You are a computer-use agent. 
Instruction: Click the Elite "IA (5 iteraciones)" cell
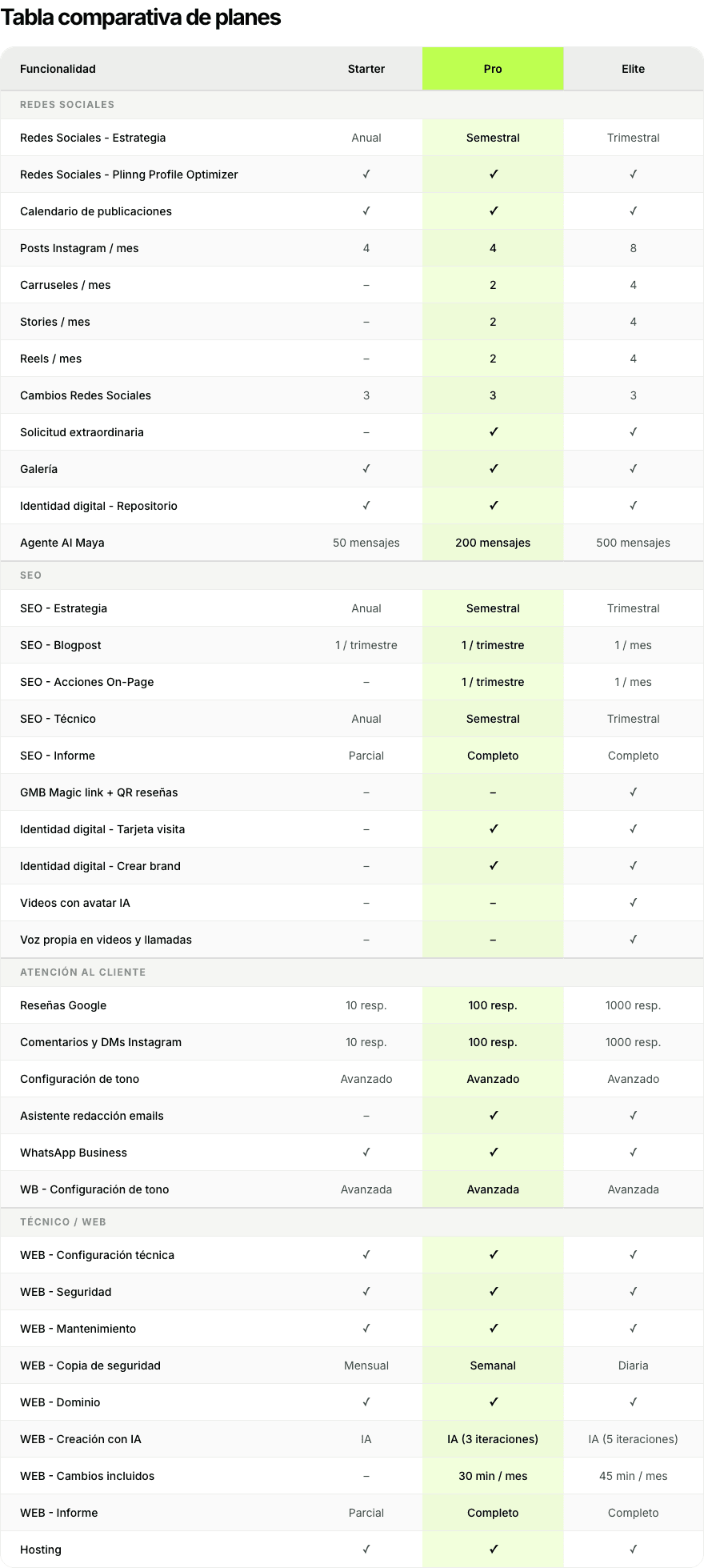coord(633,1439)
